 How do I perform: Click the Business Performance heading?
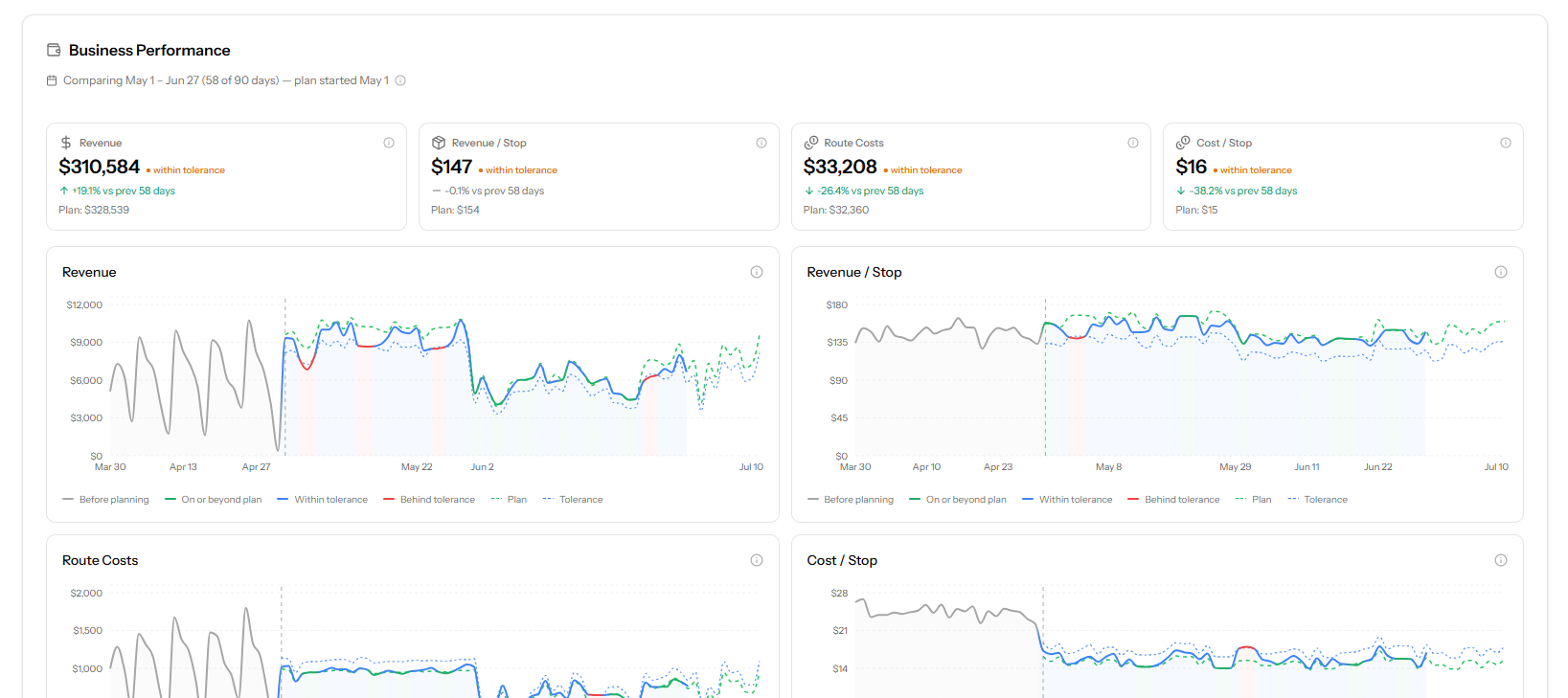pyautogui.click(x=149, y=50)
